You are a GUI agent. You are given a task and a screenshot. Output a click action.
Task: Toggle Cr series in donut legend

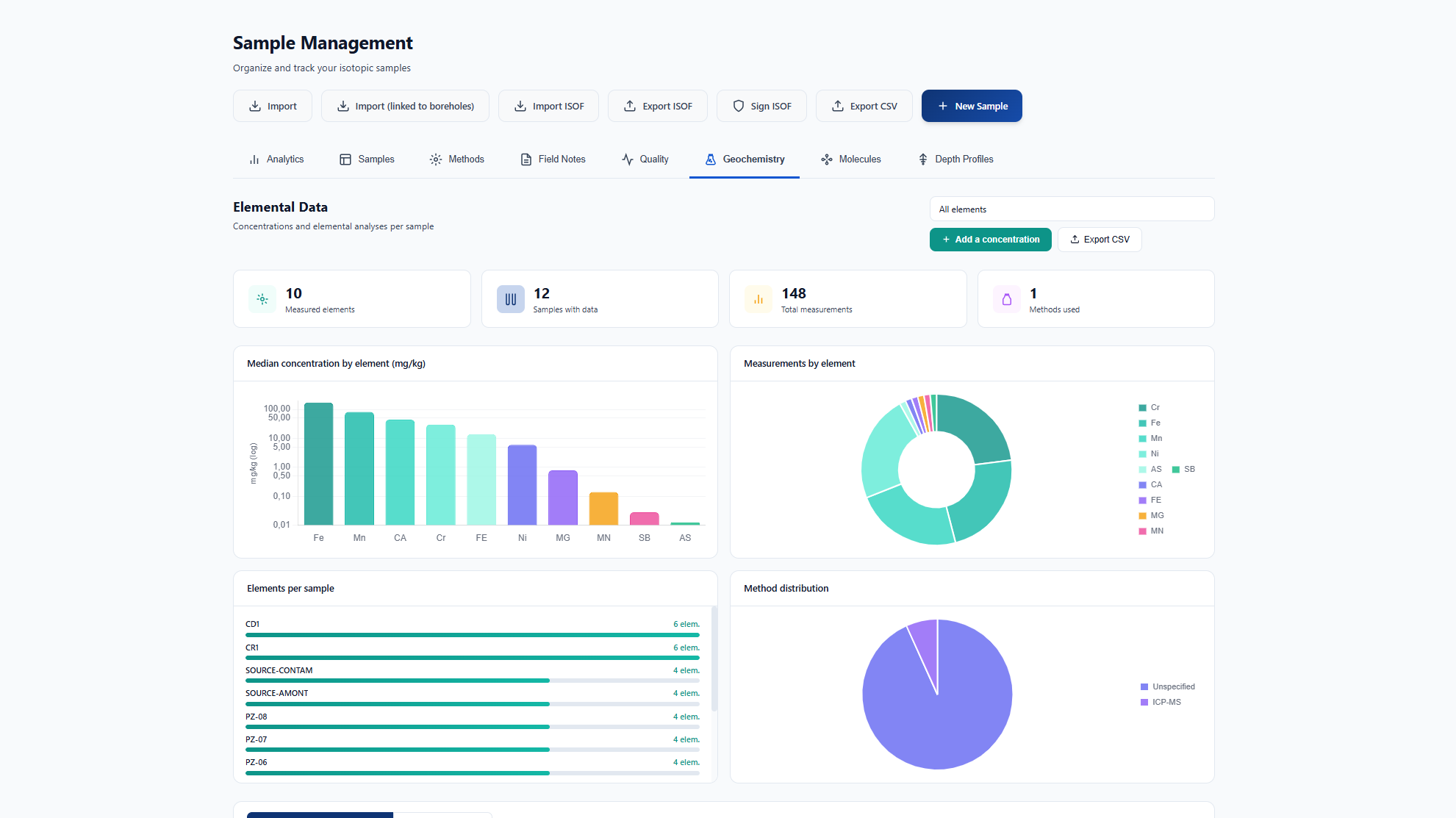(1149, 407)
